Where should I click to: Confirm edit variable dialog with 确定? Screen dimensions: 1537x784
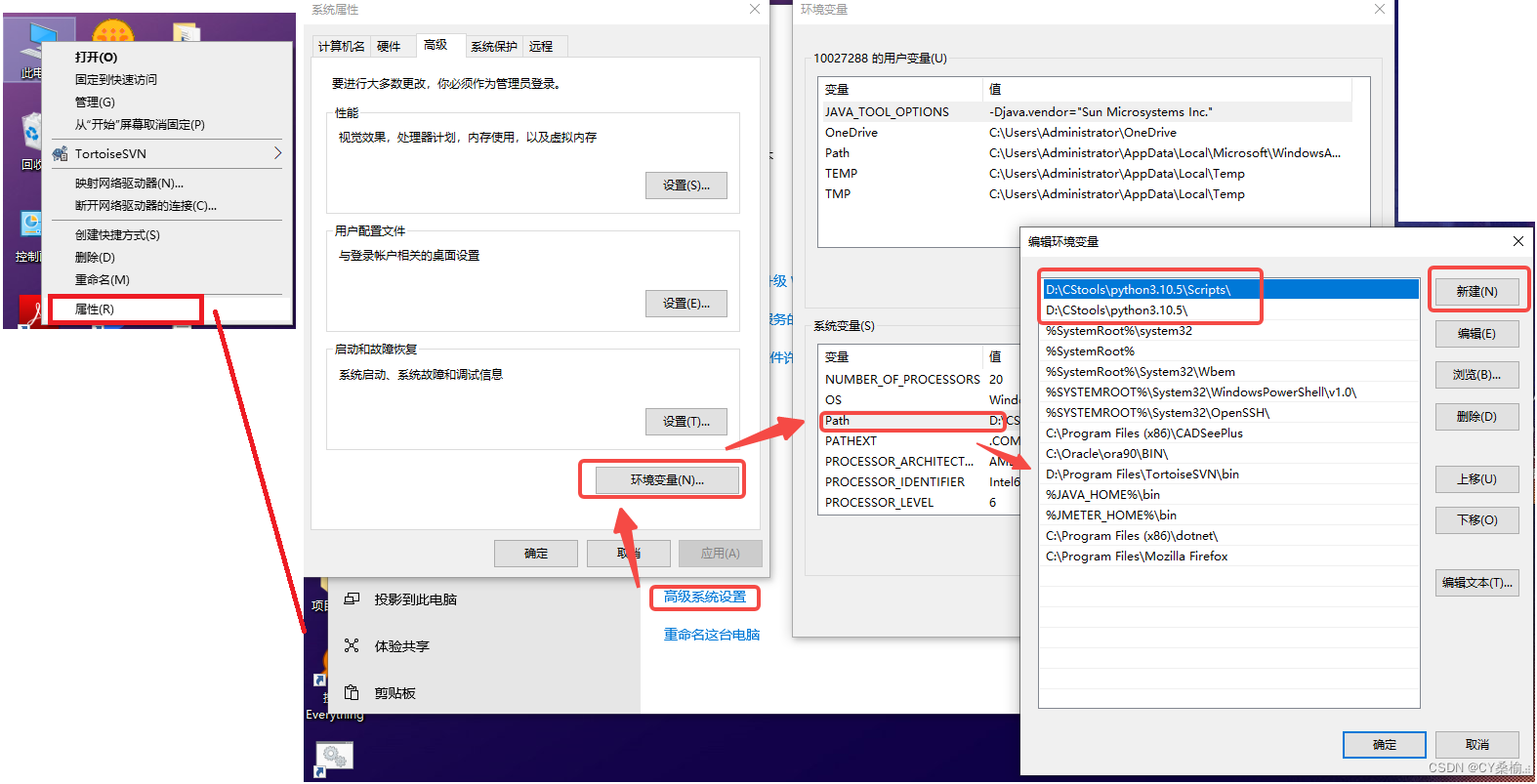coord(1385,745)
